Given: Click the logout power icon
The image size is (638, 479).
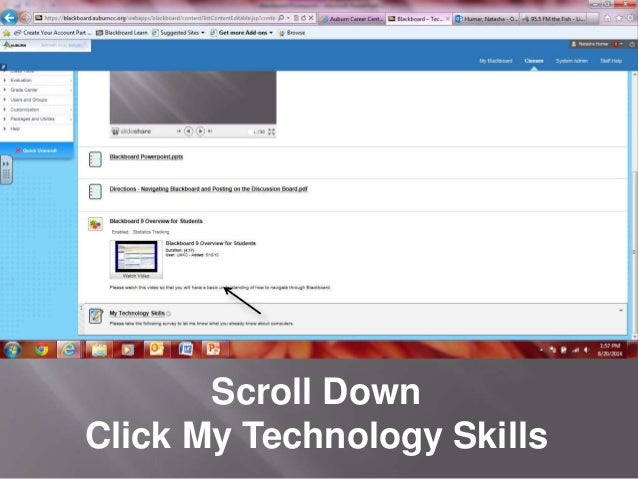Looking at the screenshot, I should pos(631,44).
